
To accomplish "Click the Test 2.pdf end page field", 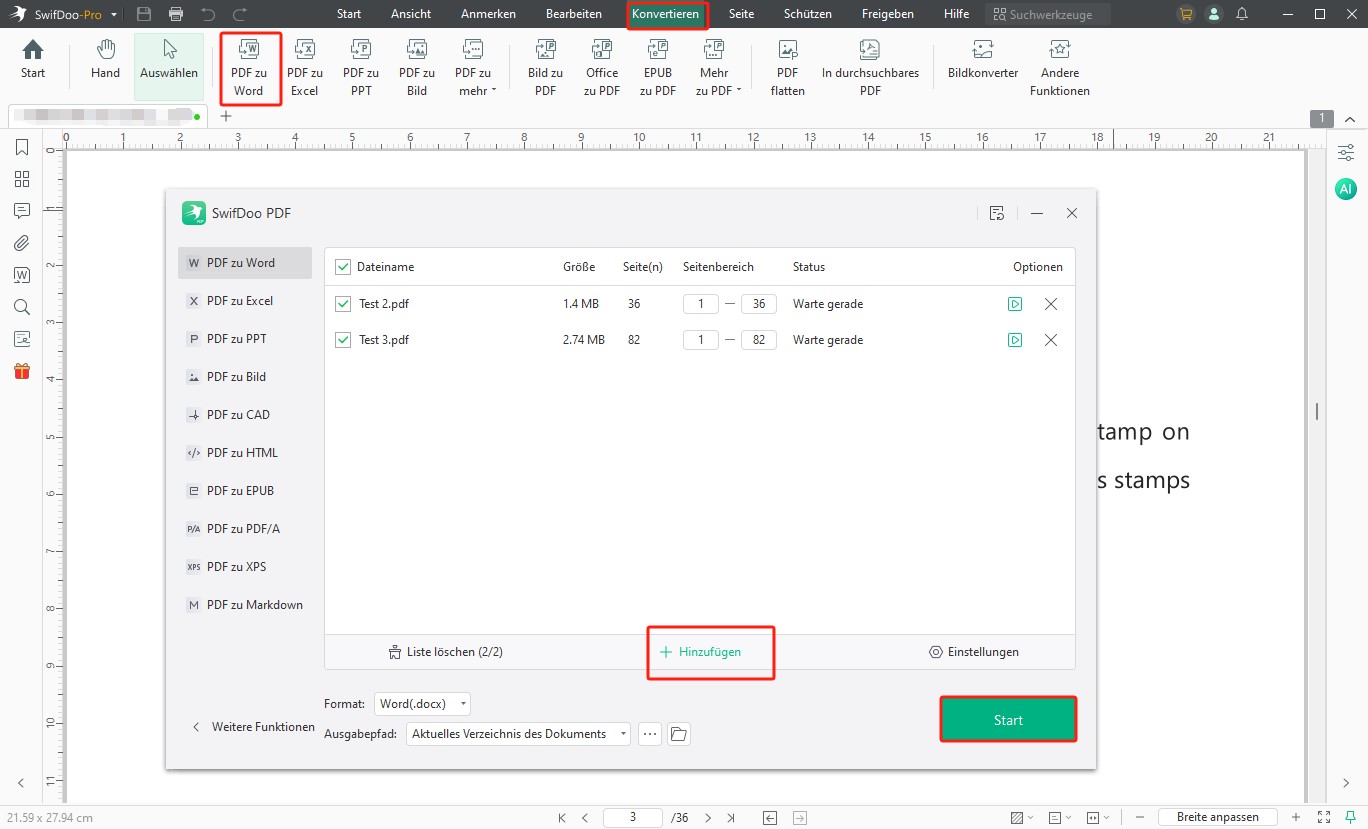I will click(759, 304).
